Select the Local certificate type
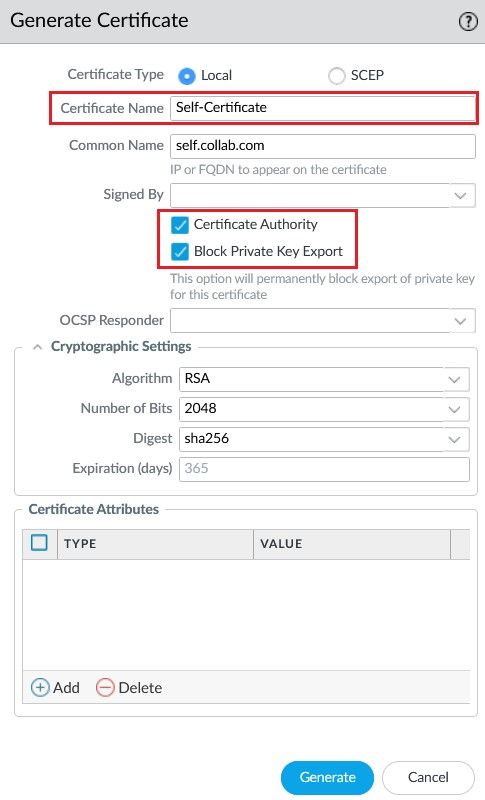Viewport: 485px width, 800px height. [187, 76]
